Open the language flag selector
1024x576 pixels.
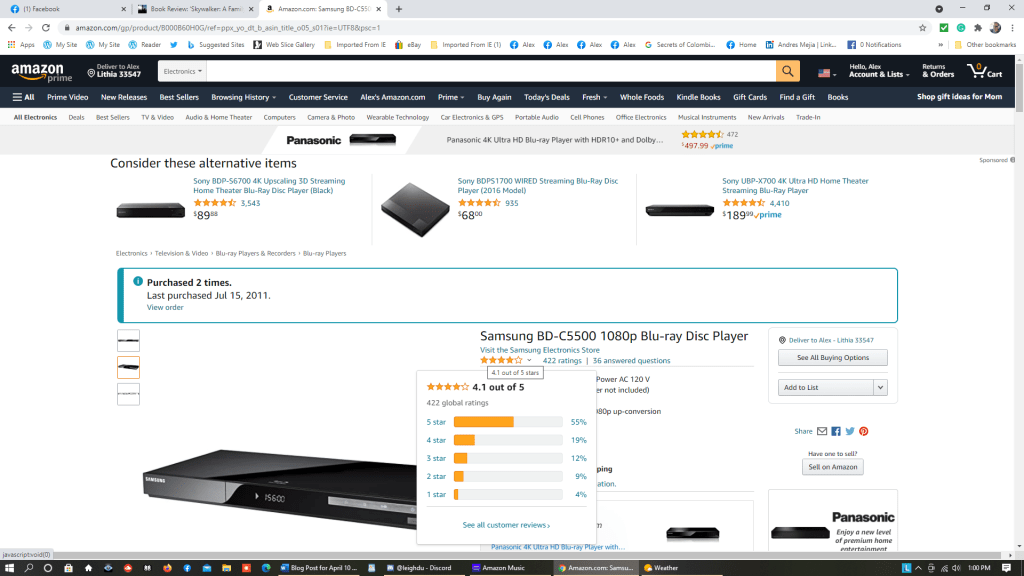point(827,73)
